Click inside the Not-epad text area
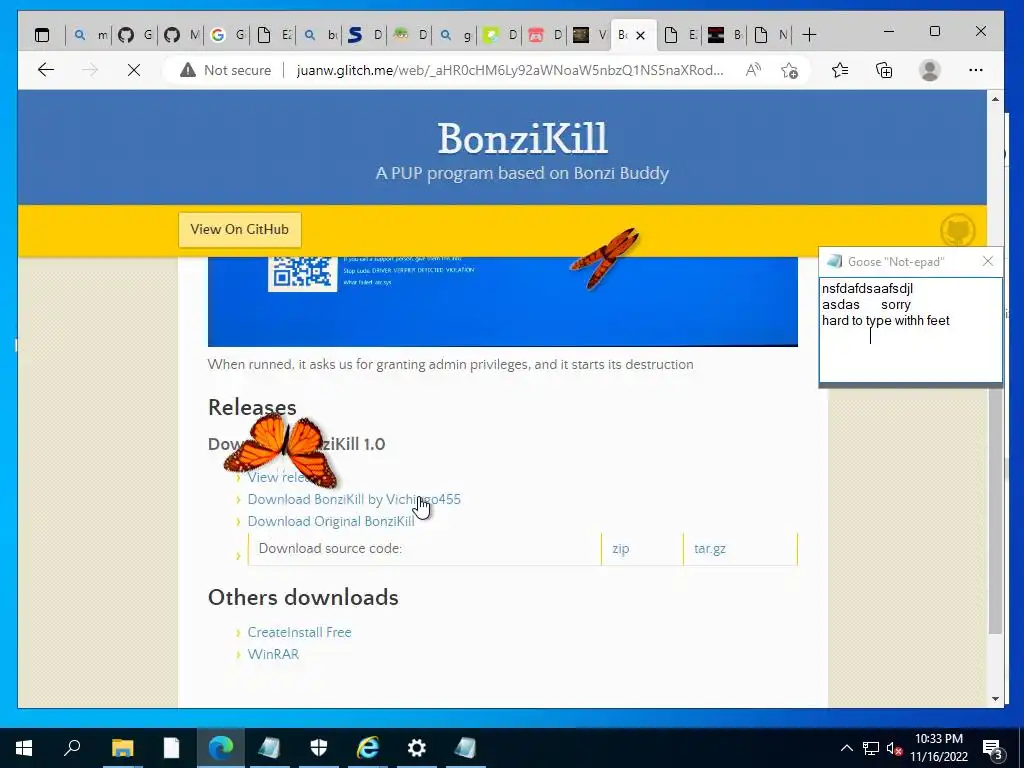The height and width of the screenshot is (768, 1024). point(910,330)
